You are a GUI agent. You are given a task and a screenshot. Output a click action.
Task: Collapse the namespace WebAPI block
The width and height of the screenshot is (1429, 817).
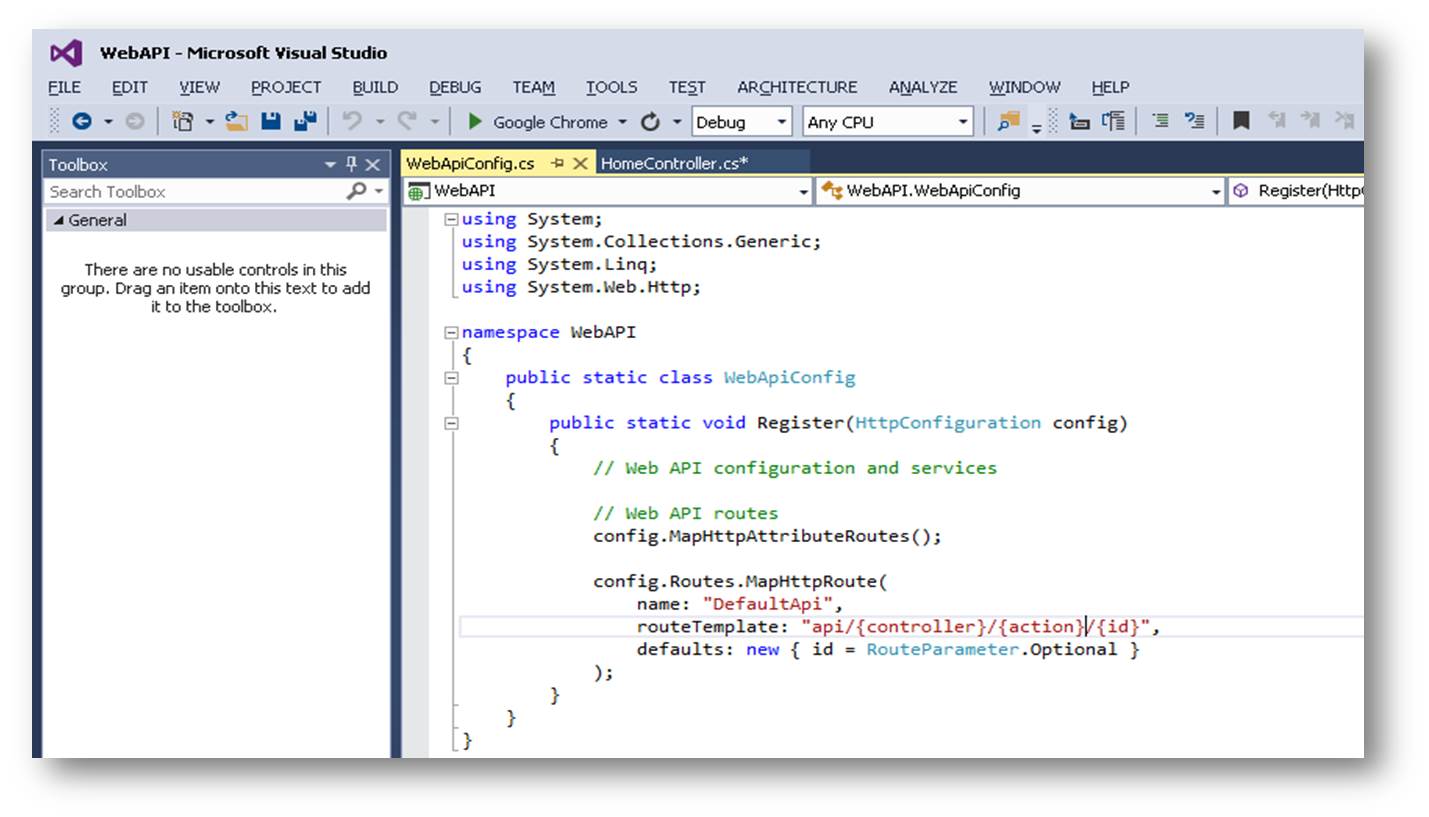pos(451,333)
